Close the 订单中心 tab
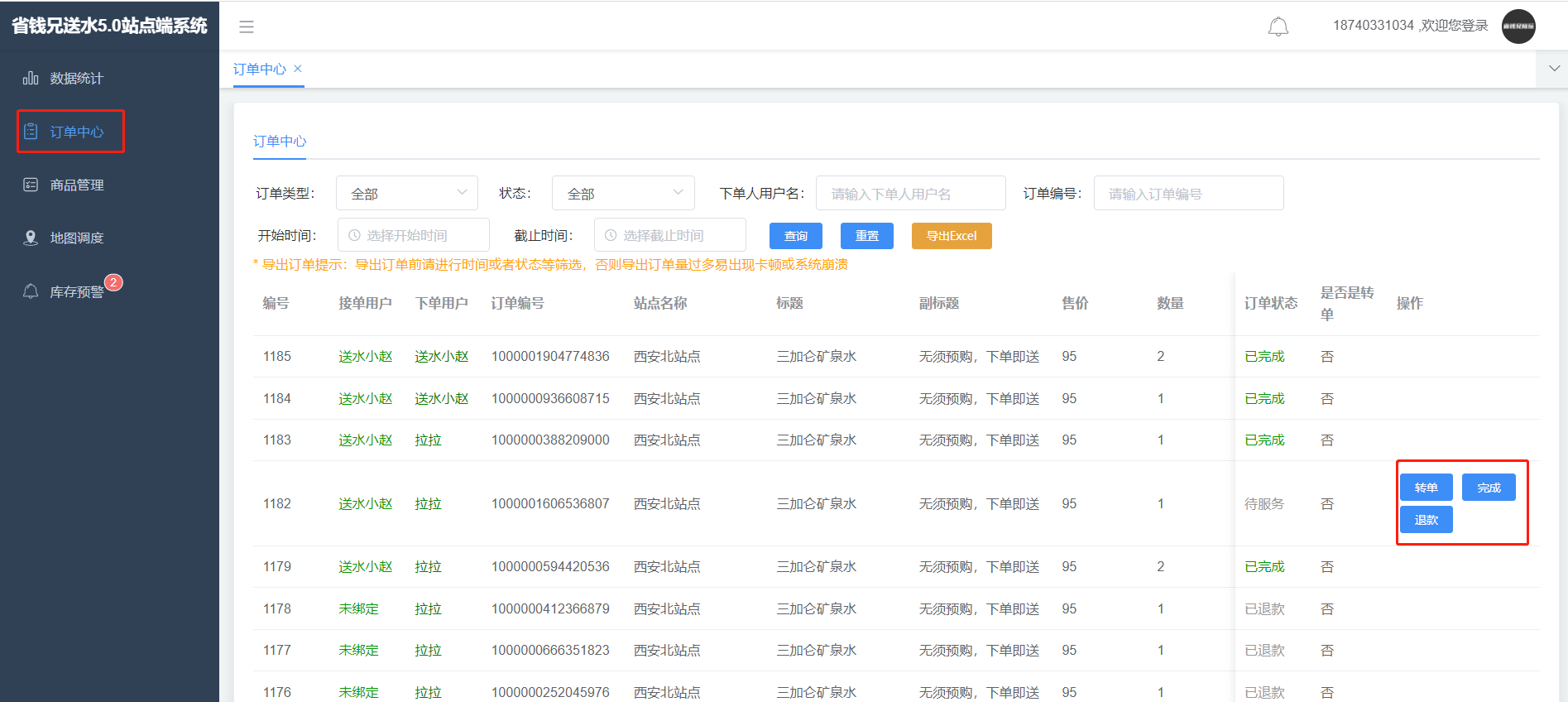Screen dimensions: 1568x702 click(x=298, y=69)
